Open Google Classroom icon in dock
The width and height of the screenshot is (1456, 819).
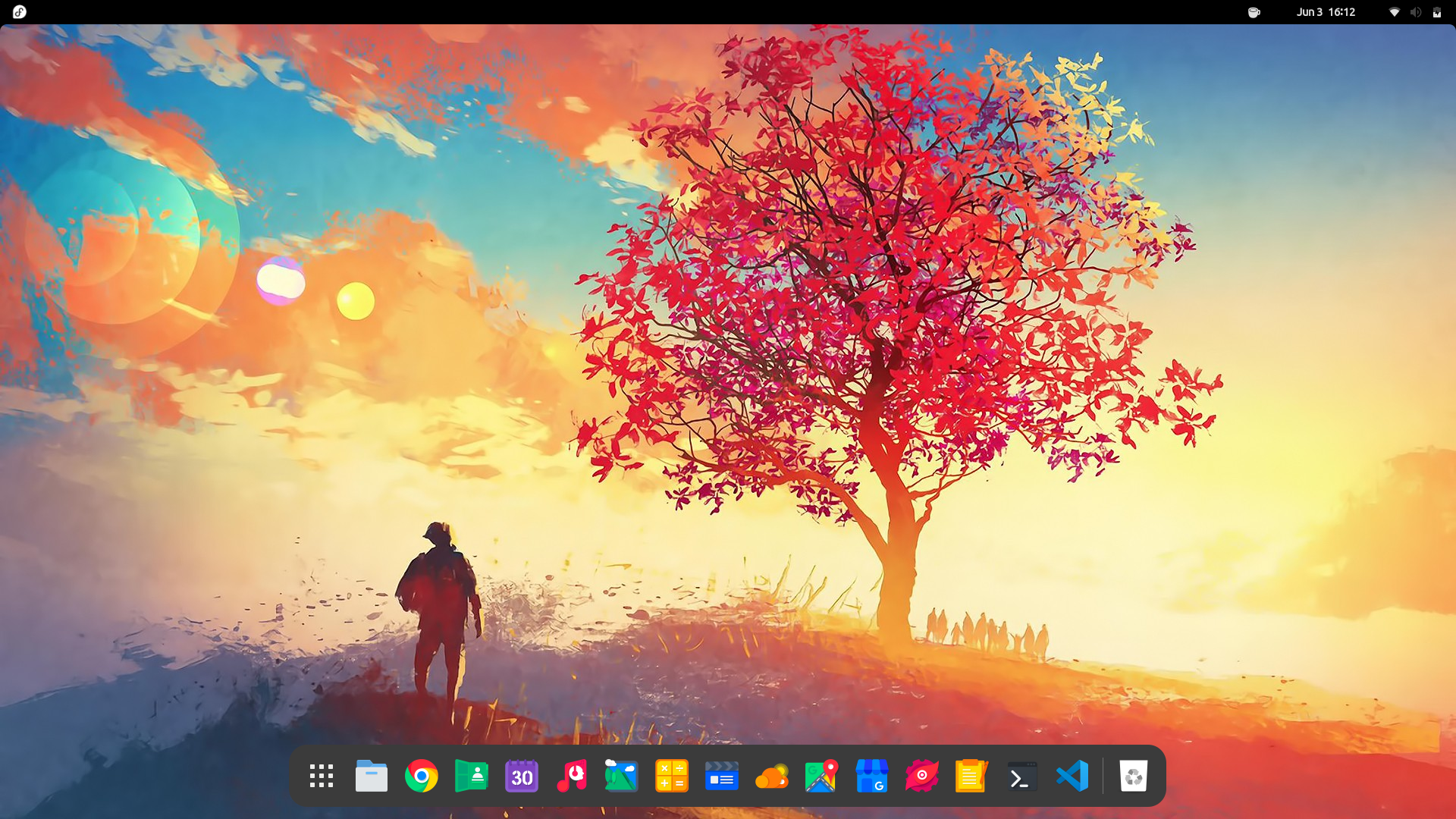tap(472, 776)
